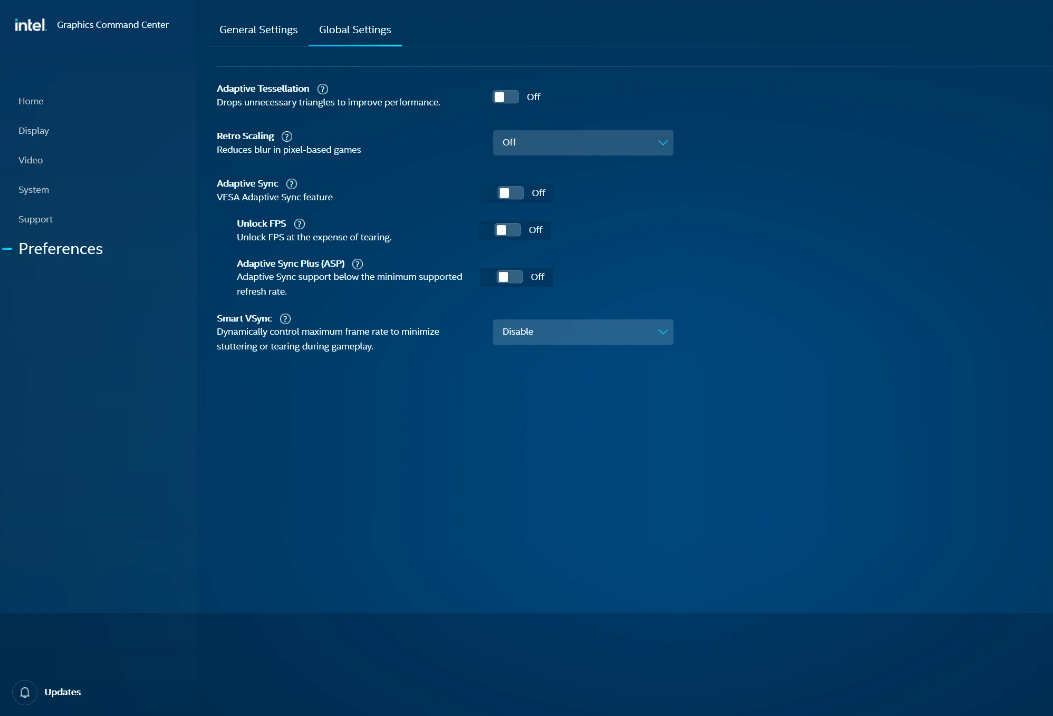This screenshot has width=1053, height=716.
Task: Select the Retro Scaling description text
Action: click(289, 150)
